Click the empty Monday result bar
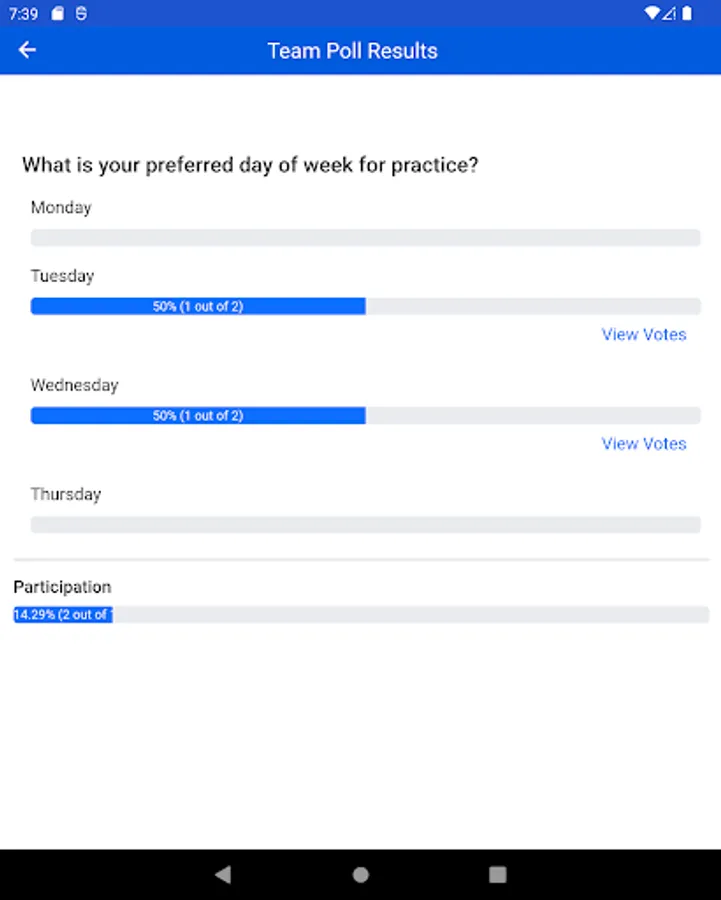Image resolution: width=721 pixels, height=900 pixels. [365, 238]
